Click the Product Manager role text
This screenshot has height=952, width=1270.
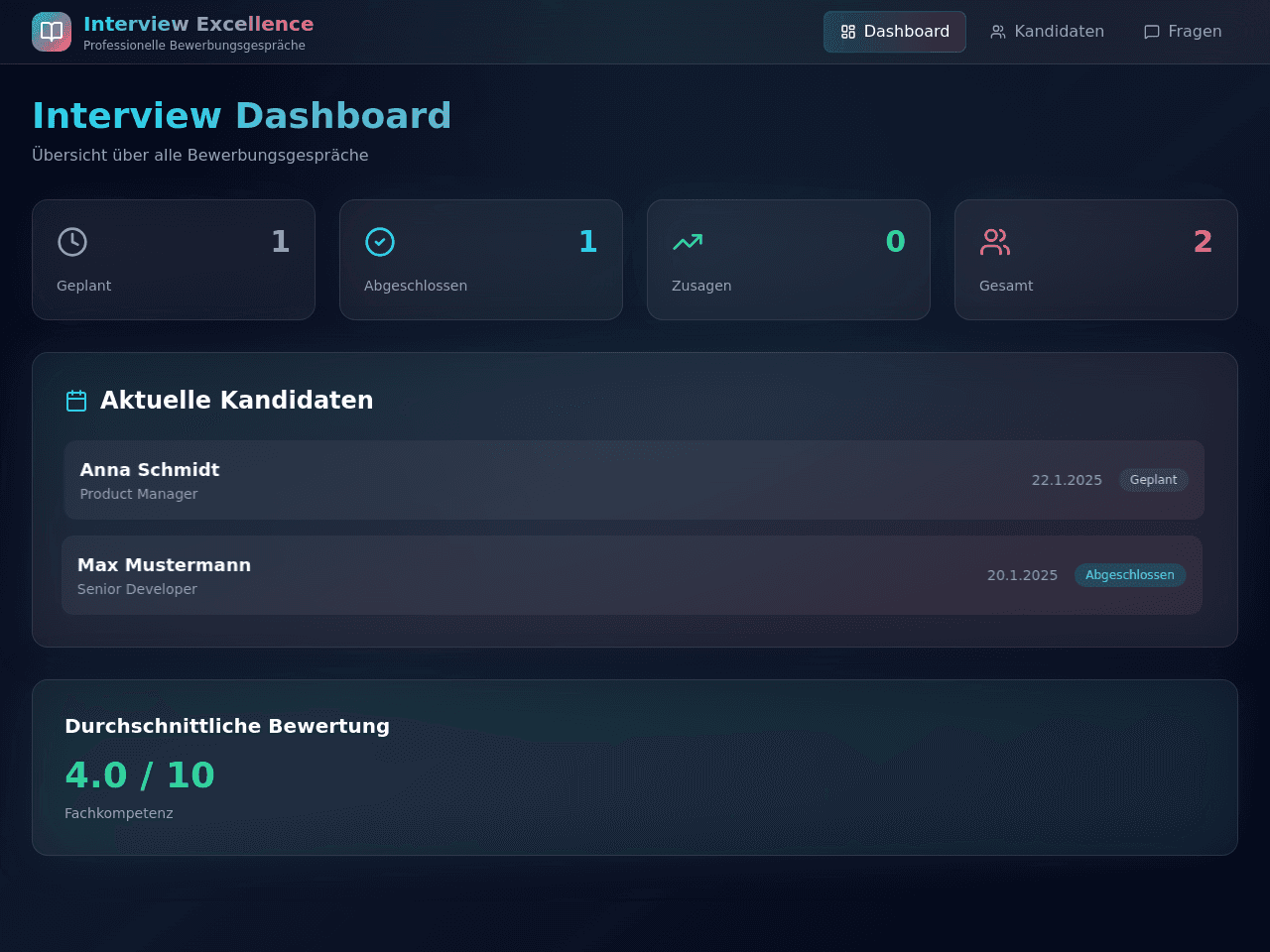pos(139,494)
